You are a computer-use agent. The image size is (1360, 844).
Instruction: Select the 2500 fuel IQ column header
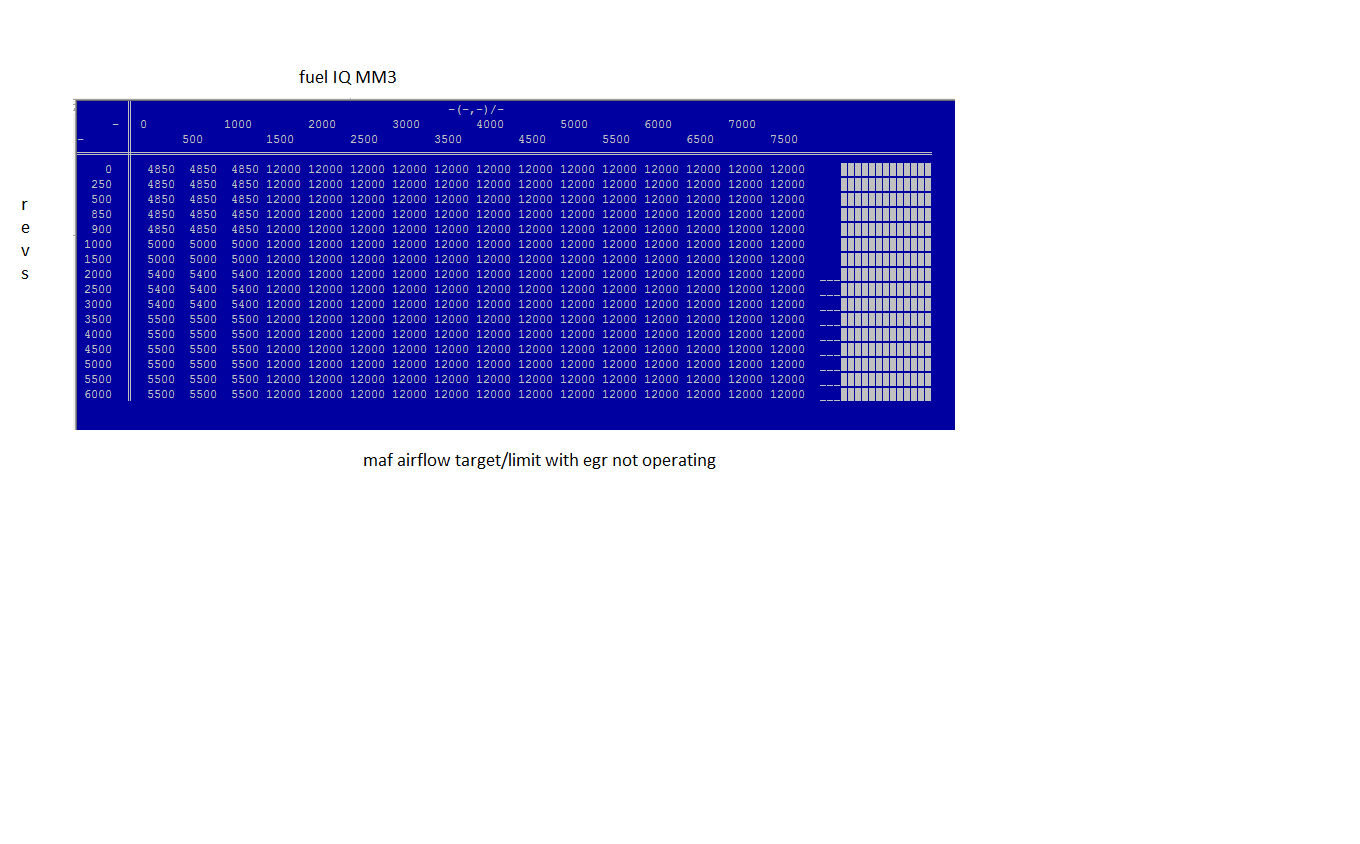coord(364,140)
